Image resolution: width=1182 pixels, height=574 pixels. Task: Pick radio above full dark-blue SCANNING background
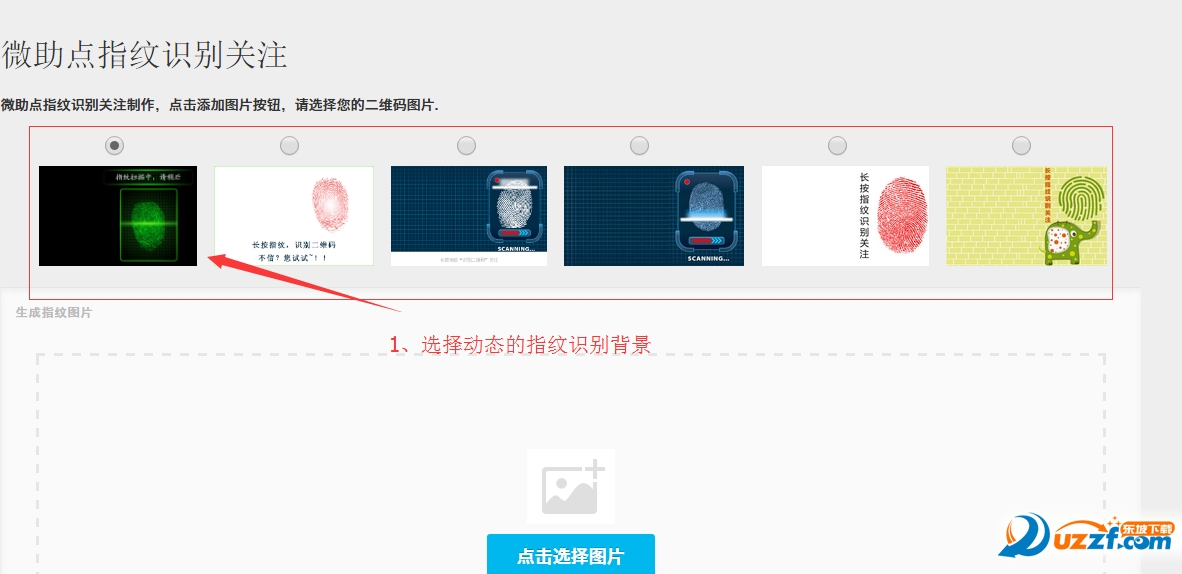click(639, 146)
